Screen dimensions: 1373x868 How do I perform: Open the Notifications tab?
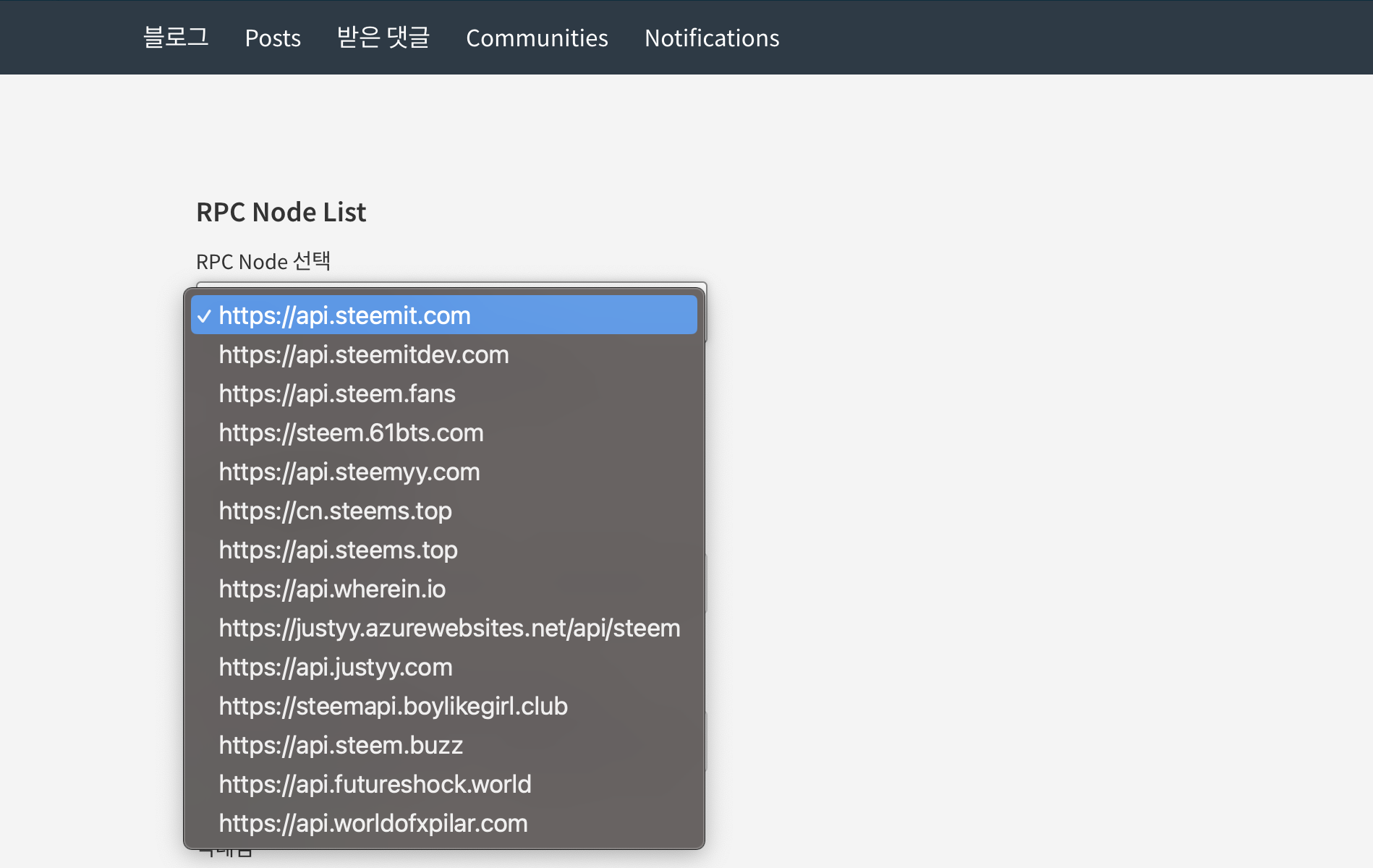click(712, 38)
